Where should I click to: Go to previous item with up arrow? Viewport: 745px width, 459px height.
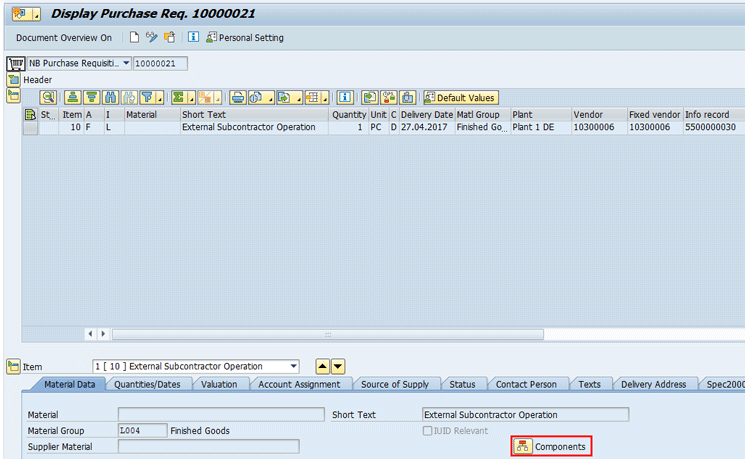point(322,367)
